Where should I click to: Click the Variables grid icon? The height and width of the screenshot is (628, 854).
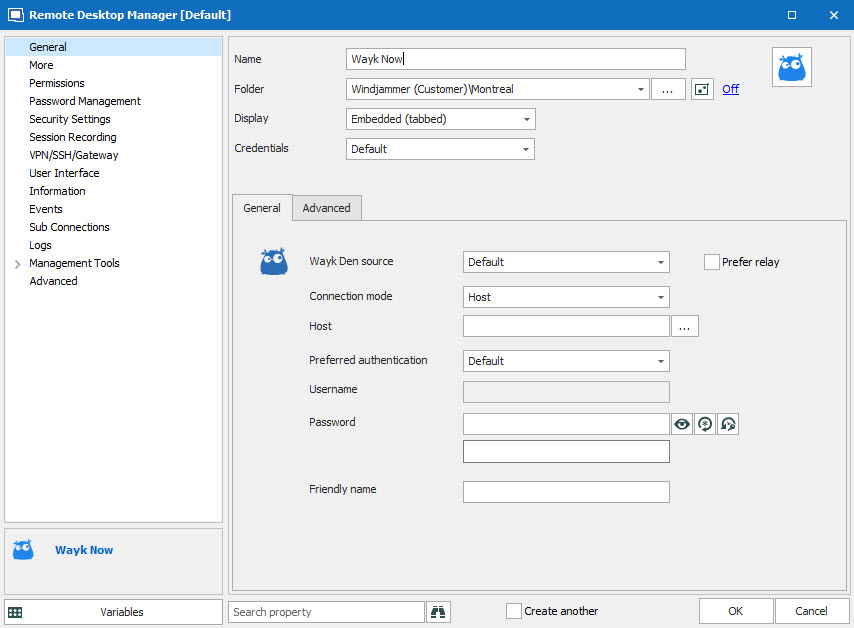click(x=15, y=612)
